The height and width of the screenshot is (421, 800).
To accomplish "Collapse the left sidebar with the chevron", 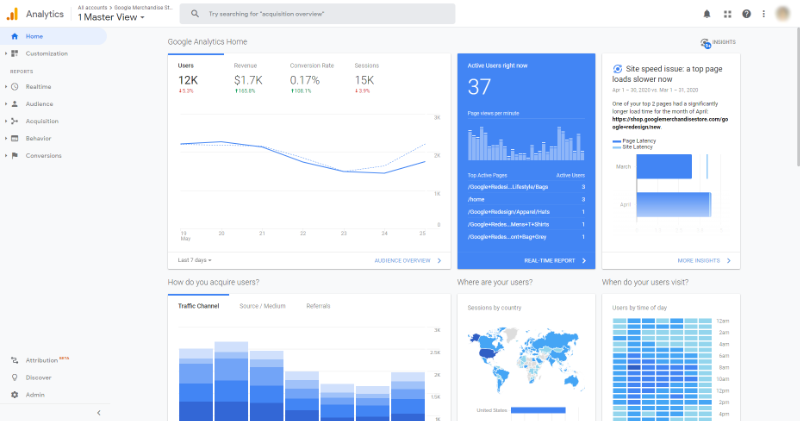I will (x=99, y=413).
